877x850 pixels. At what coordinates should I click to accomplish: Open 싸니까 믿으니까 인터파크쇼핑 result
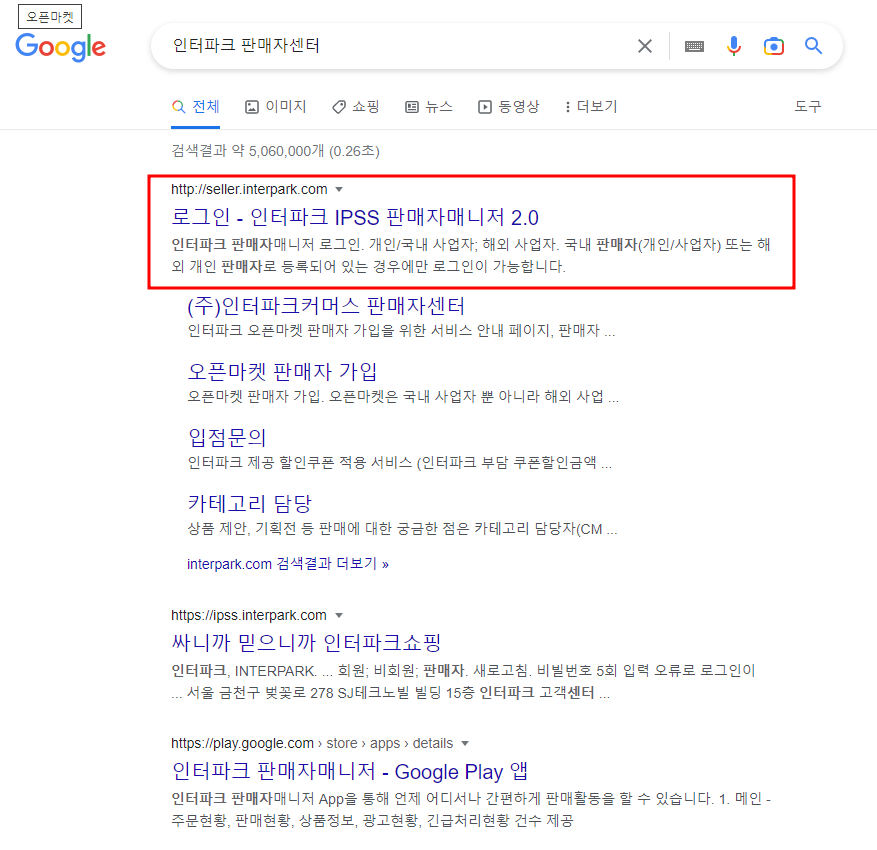[x=307, y=643]
